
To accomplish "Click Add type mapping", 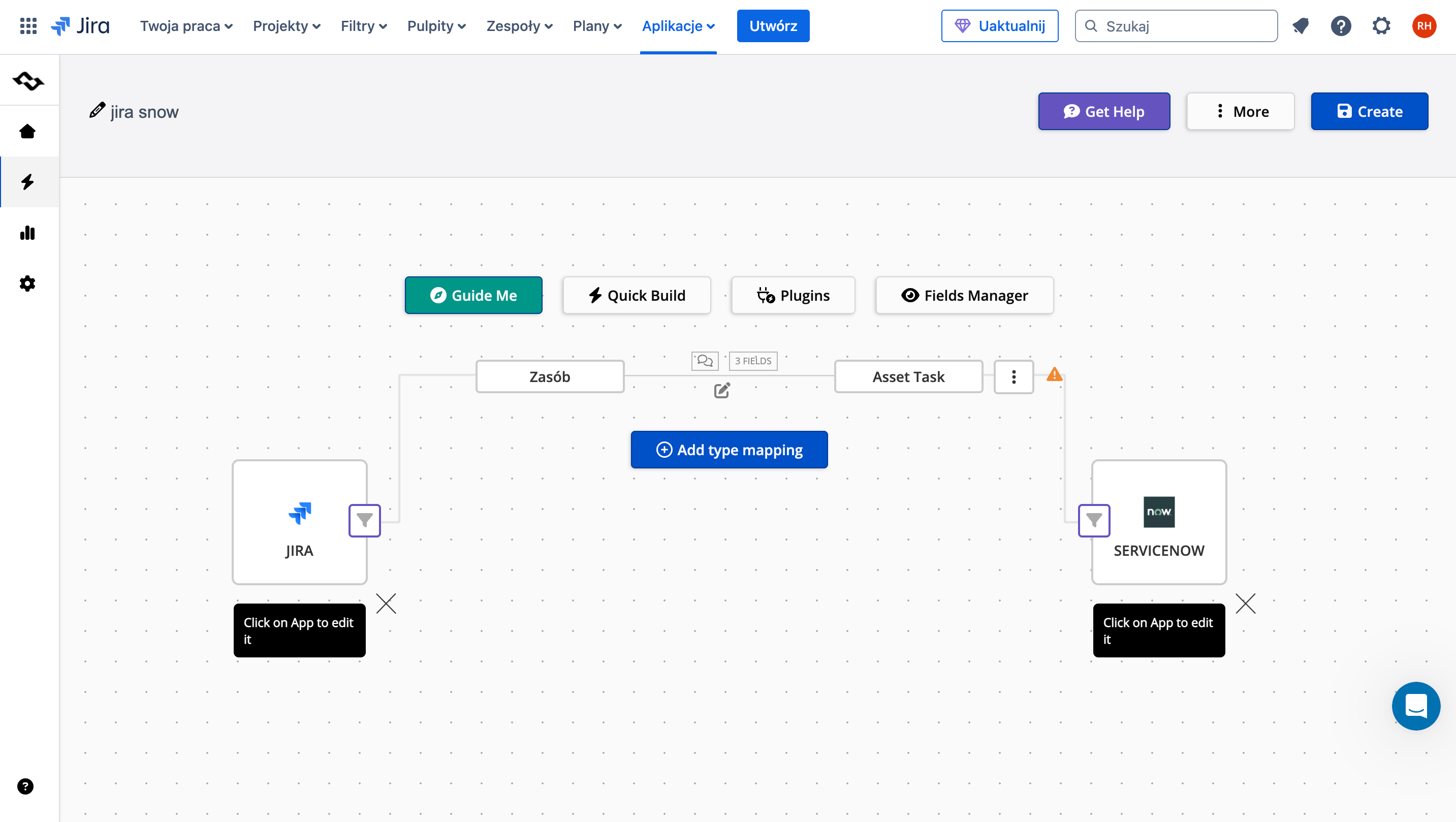I will point(729,450).
